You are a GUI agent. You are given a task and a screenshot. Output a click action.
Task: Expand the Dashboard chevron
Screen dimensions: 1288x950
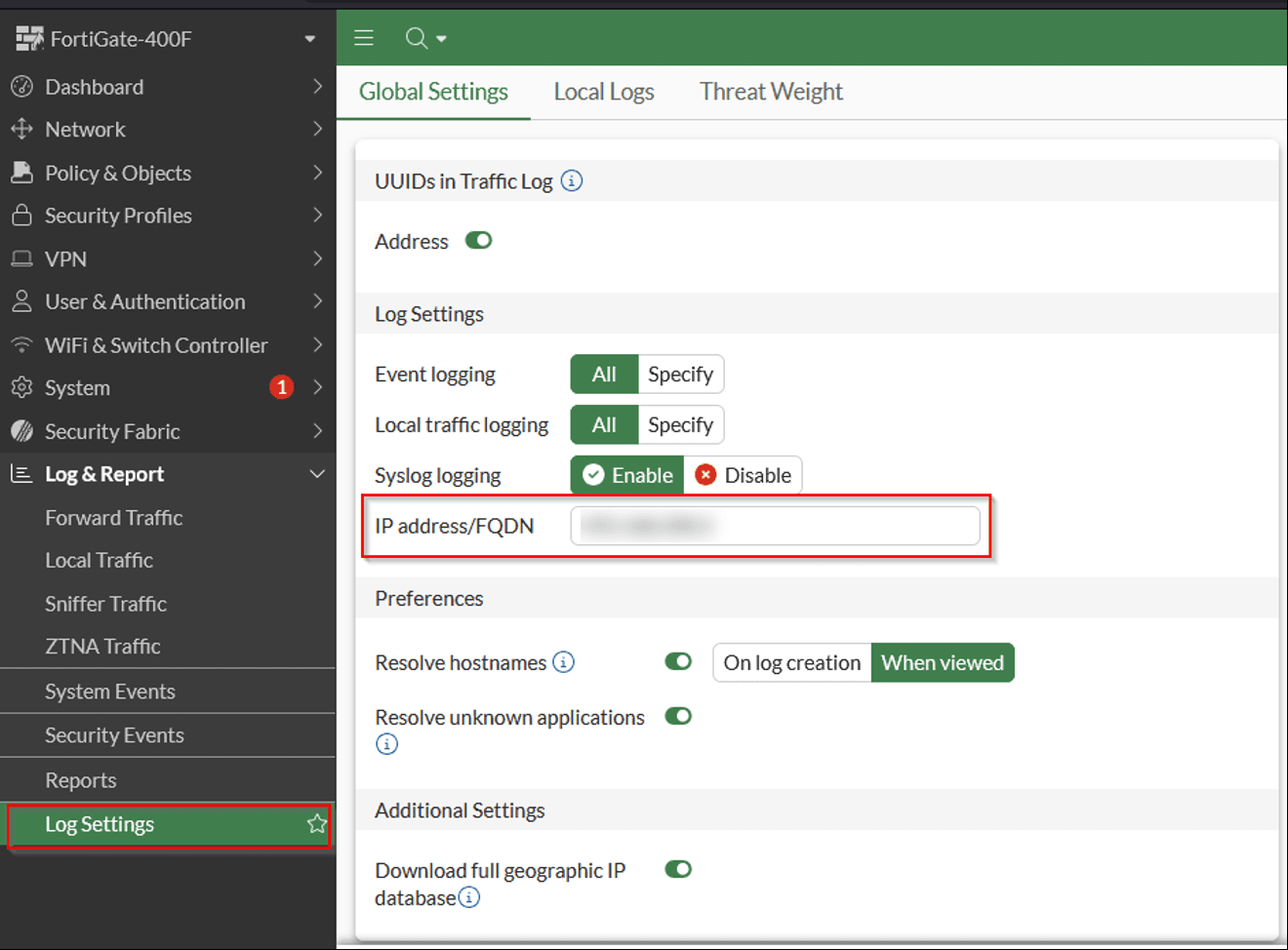pyautogui.click(x=317, y=86)
